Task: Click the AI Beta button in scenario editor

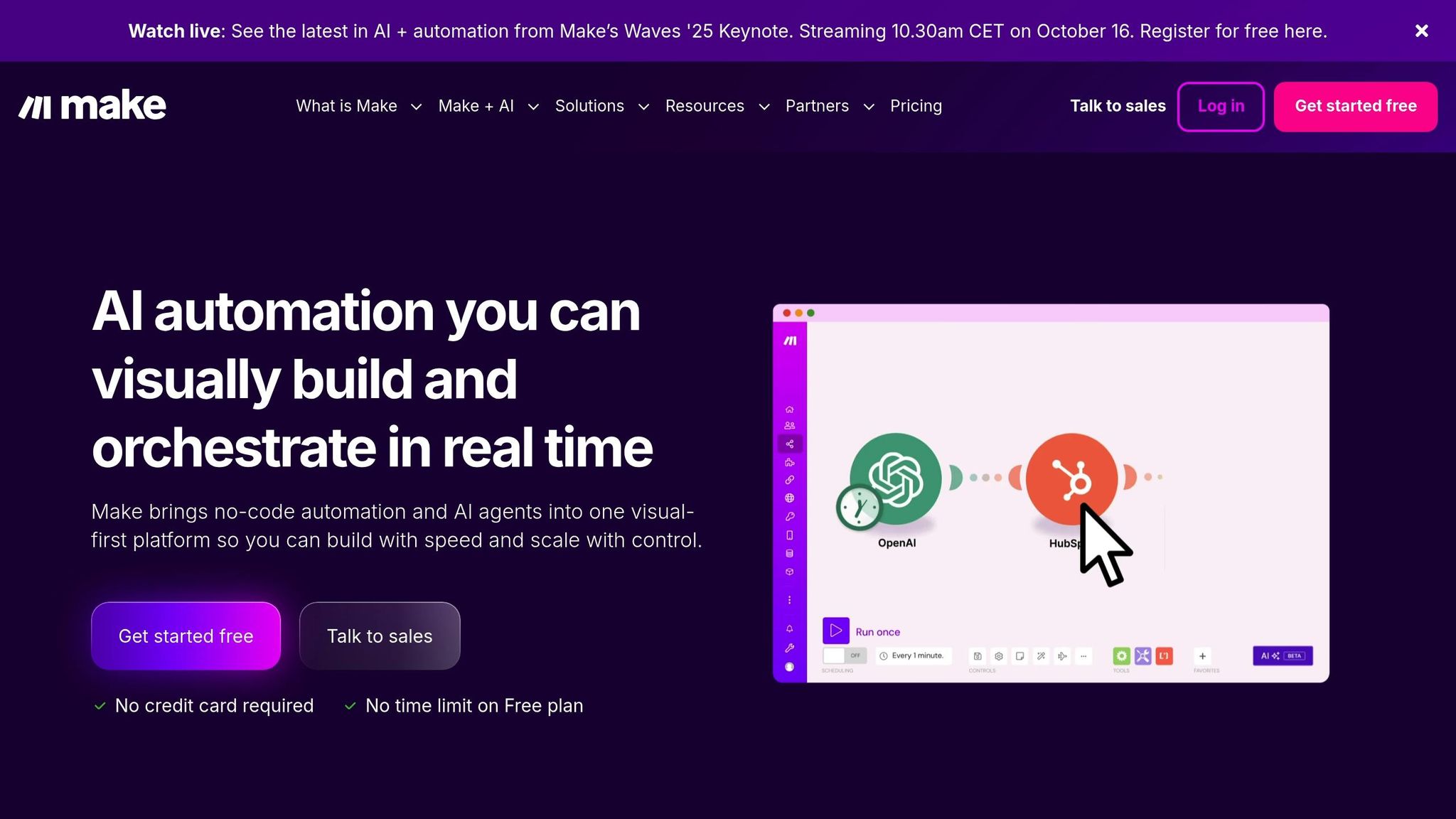Action: [x=1283, y=656]
